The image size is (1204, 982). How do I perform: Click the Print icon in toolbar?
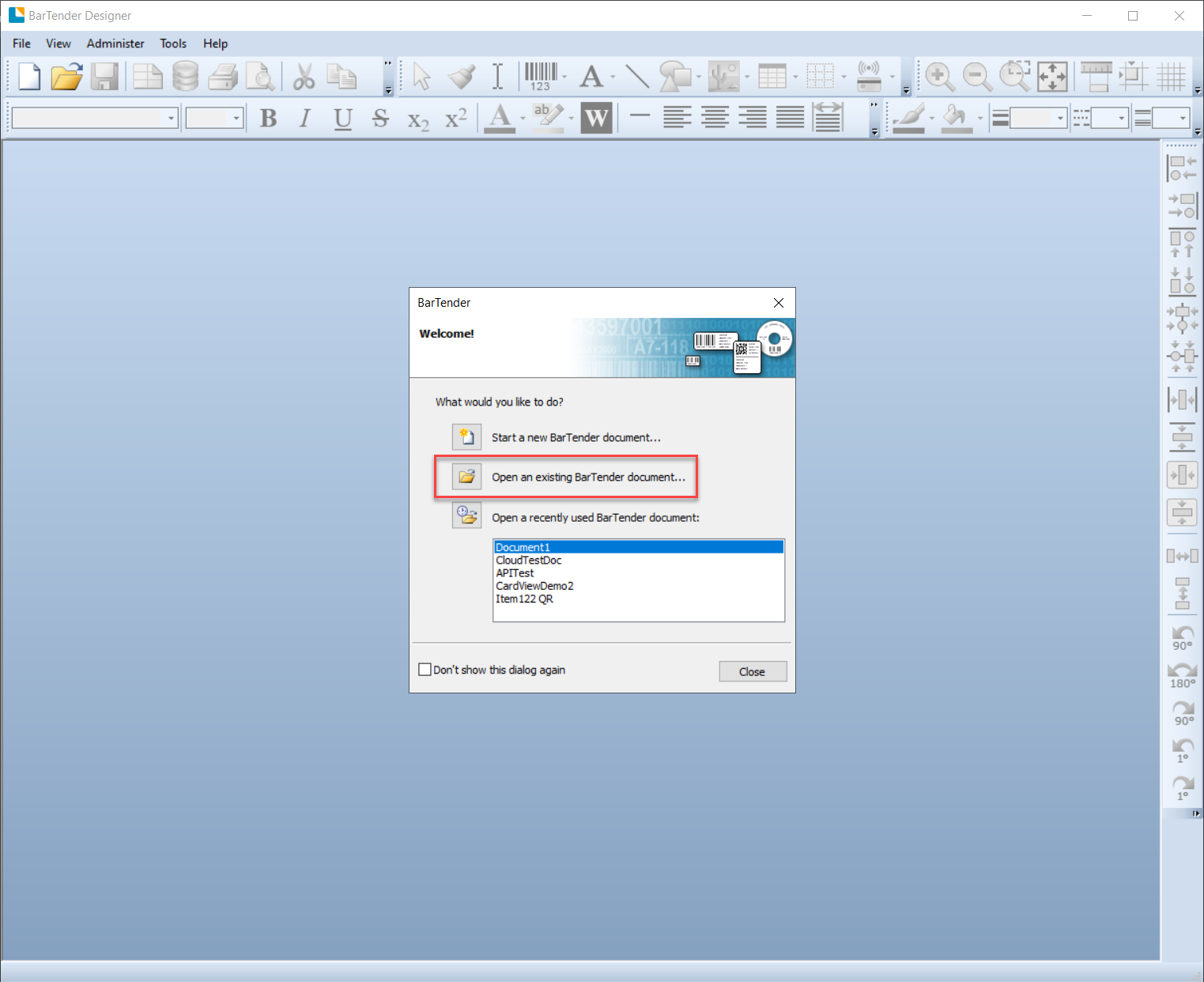click(x=223, y=77)
